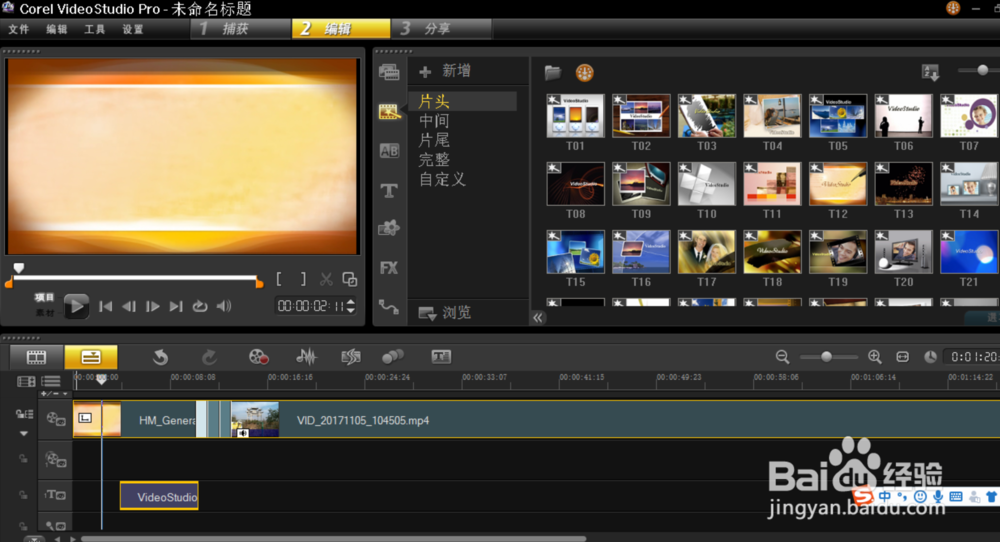Split clip with the scissors icon
1000x542 pixels.
click(x=326, y=279)
